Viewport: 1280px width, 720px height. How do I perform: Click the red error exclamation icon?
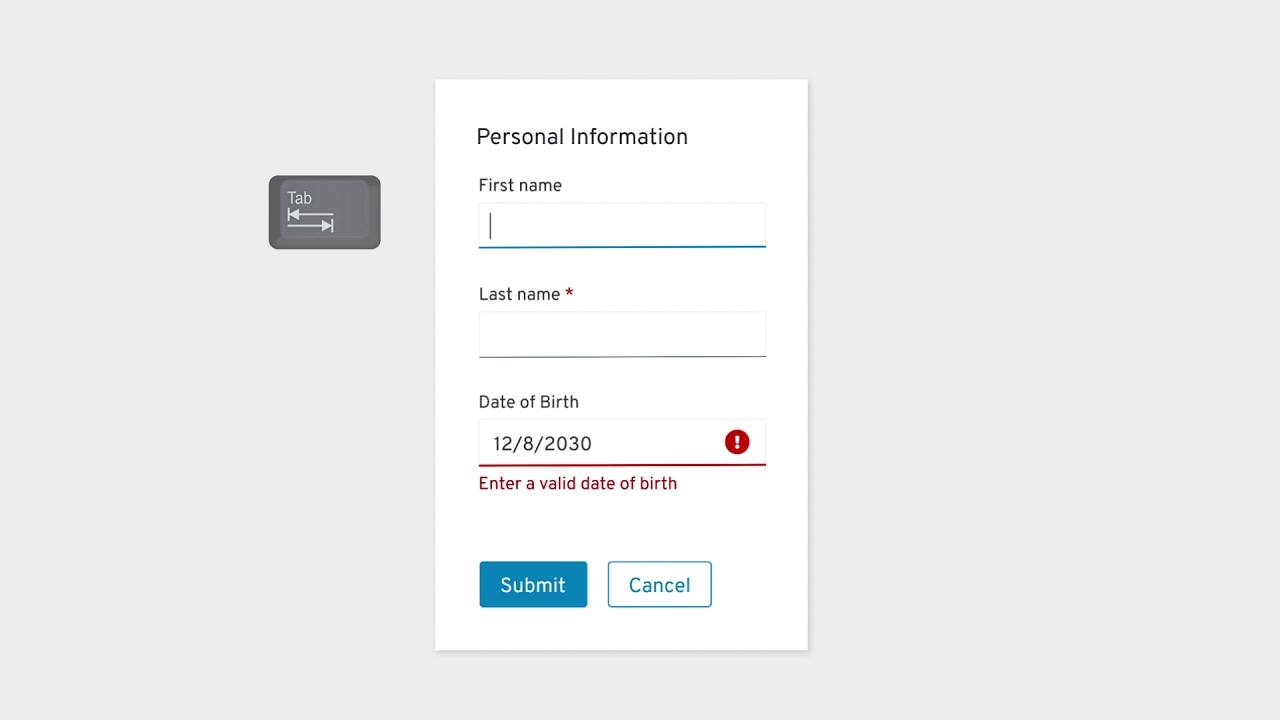coord(737,442)
